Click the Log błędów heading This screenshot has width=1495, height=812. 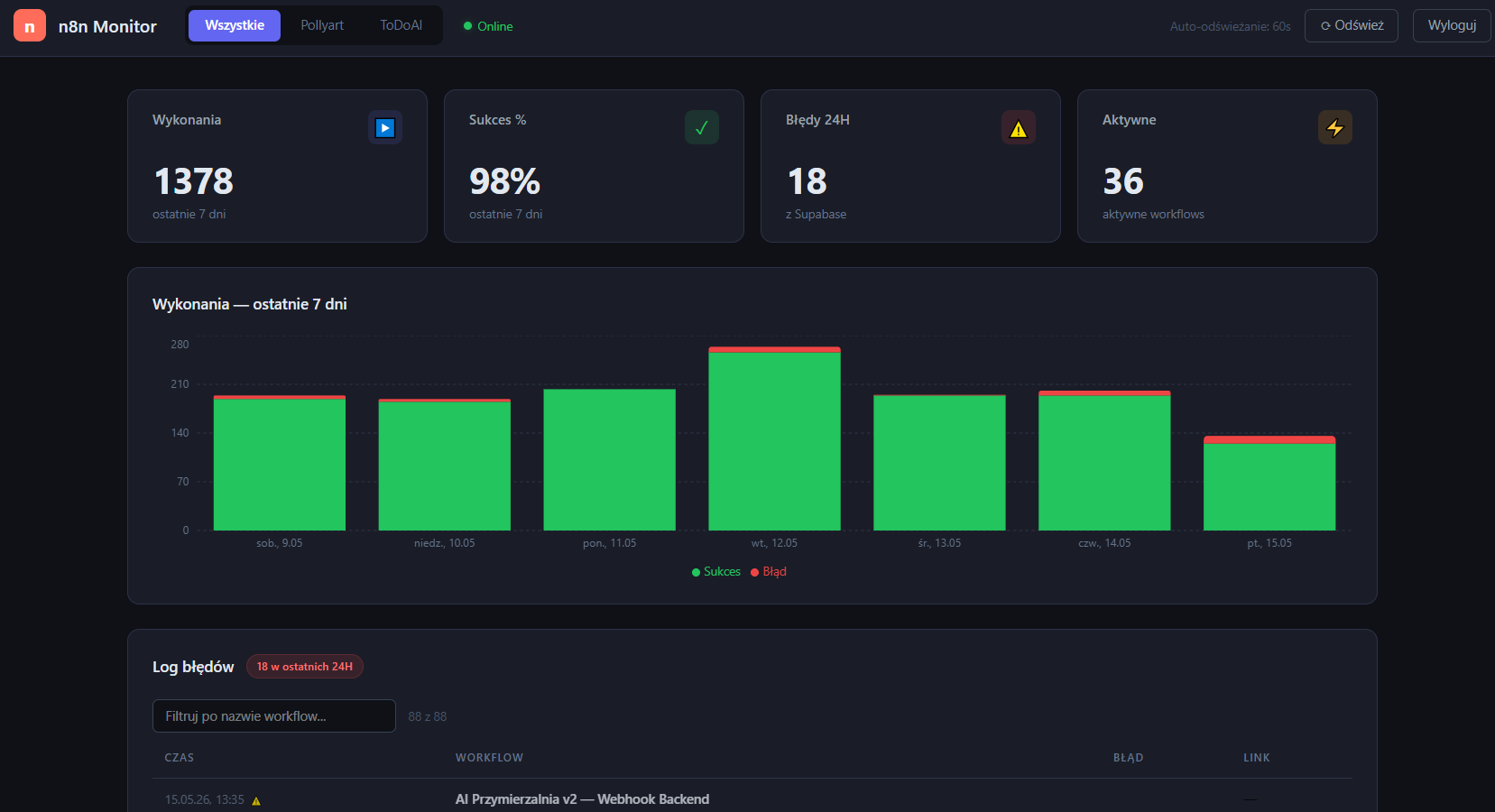(193, 667)
